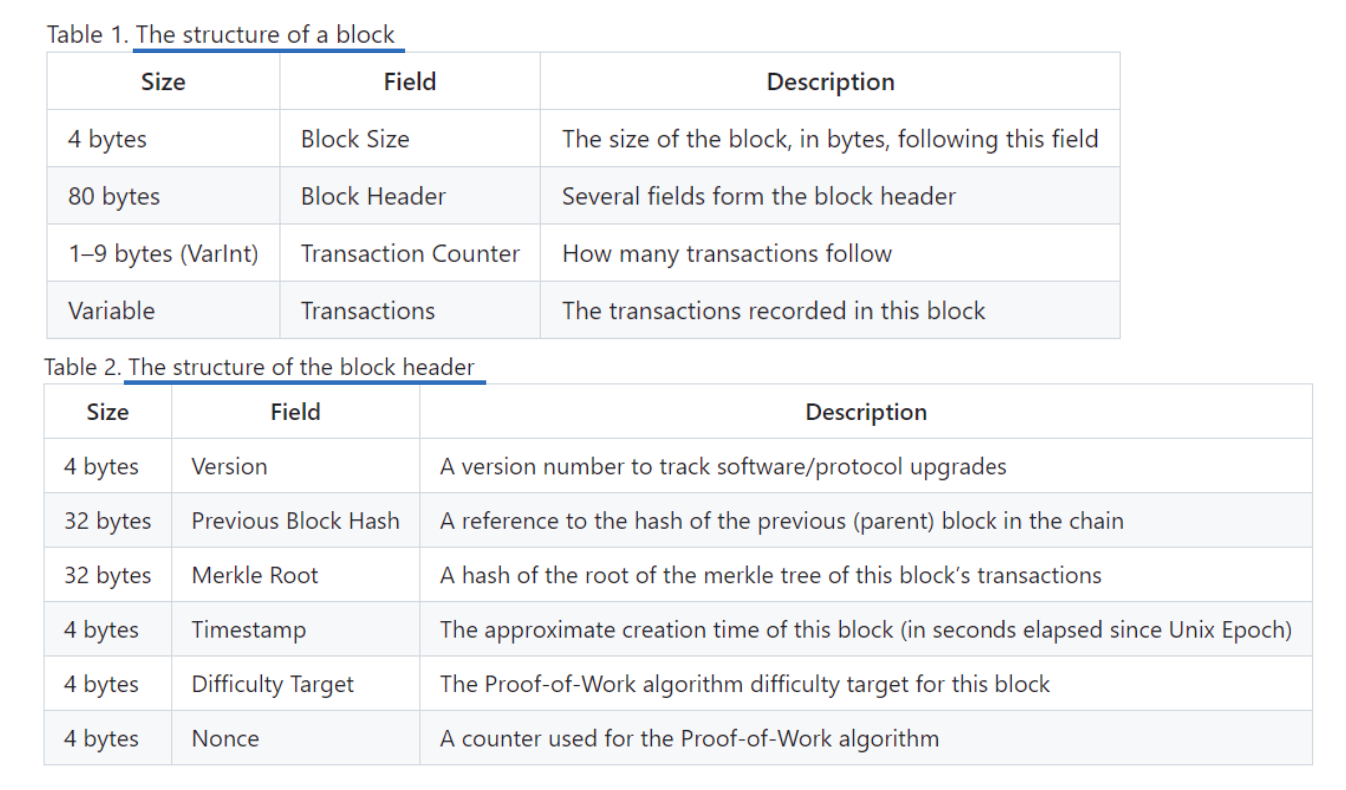
Task: Click the '80 bytes' size cell
Action: click(163, 196)
